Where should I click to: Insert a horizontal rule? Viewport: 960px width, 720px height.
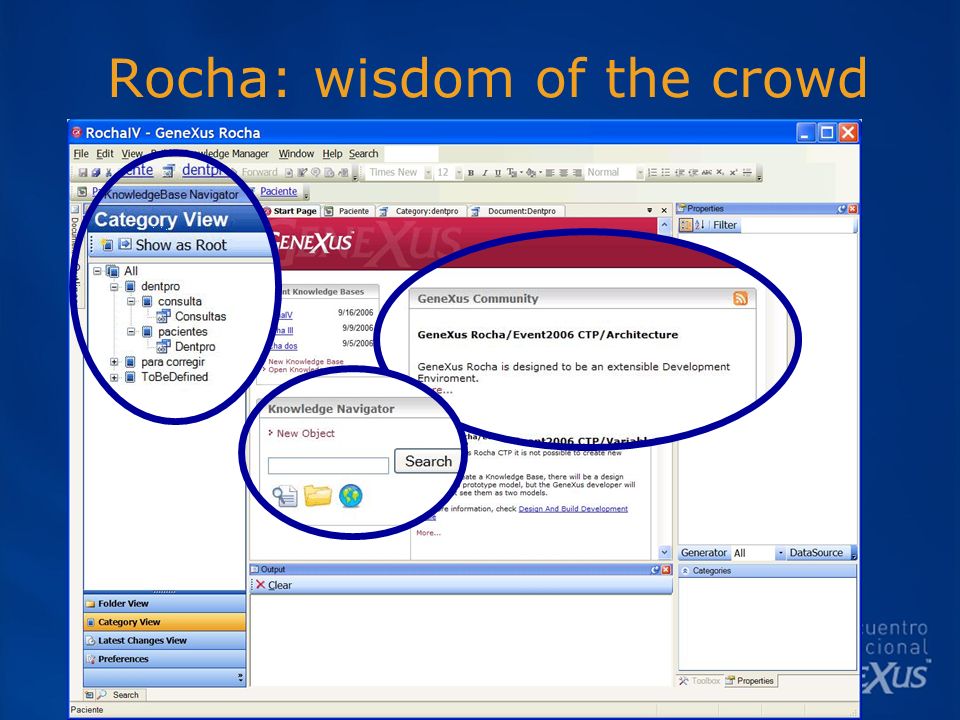[x=747, y=173]
